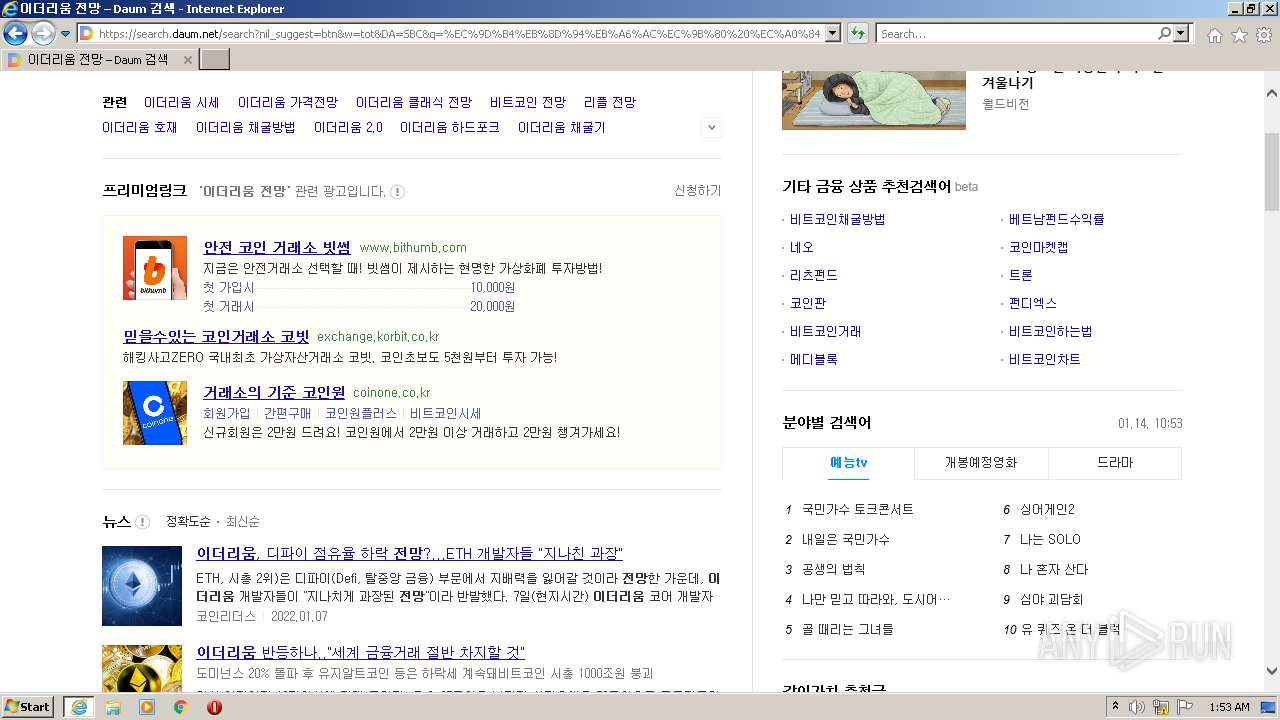Select the 이더리움 전망 – Daum 검색 tab

tap(98, 60)
